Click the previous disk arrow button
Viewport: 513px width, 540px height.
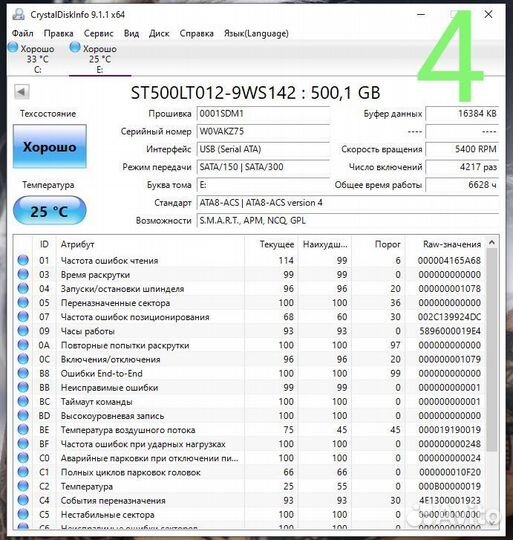pyautogui.click(x=21, y=92)
